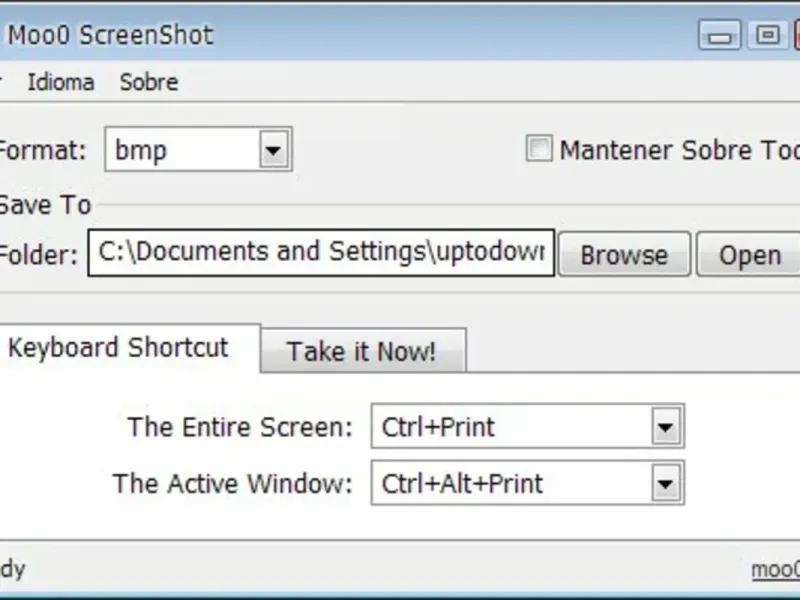Click the Folder path text field

coord(320,252)
